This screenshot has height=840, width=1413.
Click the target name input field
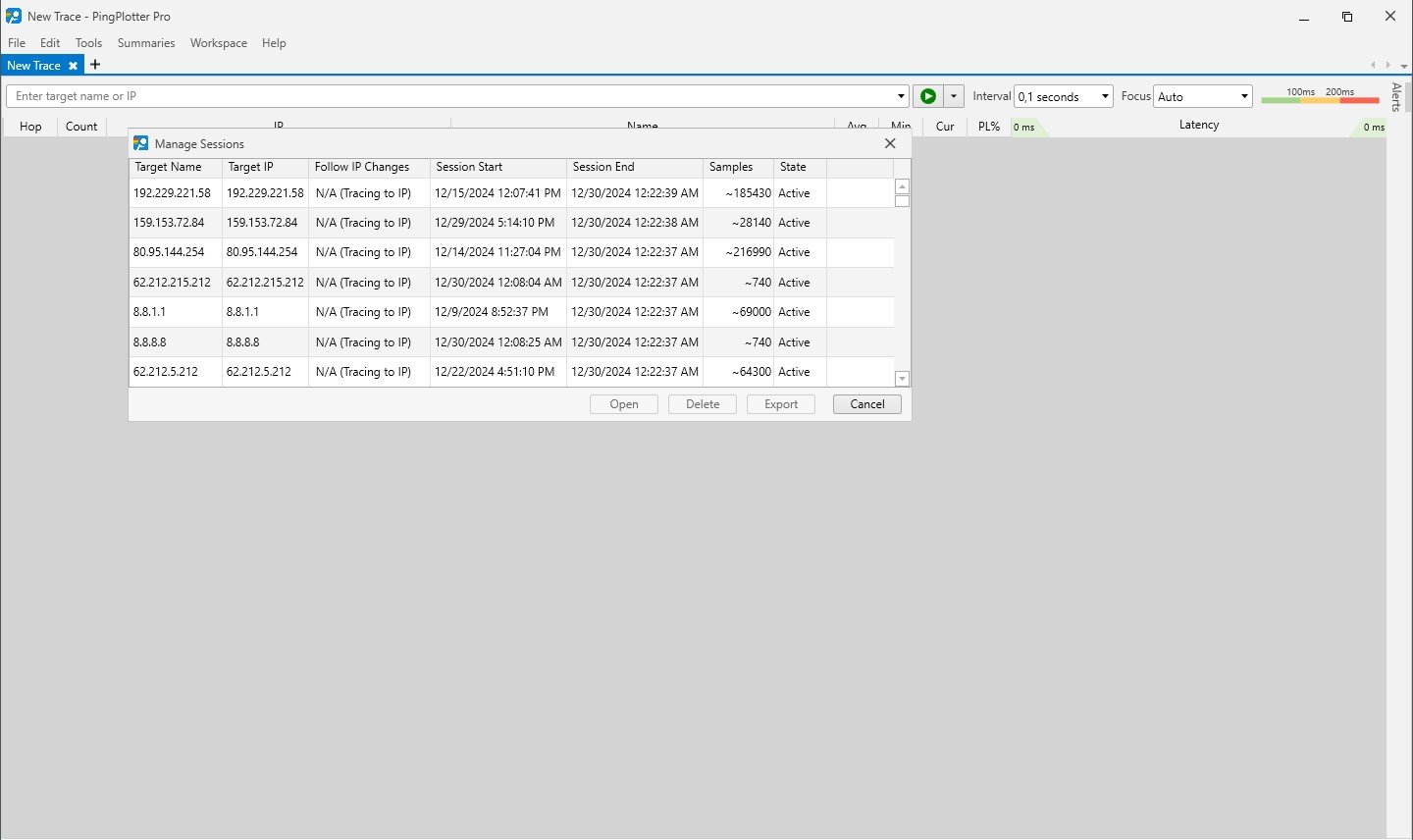(451, 96)
